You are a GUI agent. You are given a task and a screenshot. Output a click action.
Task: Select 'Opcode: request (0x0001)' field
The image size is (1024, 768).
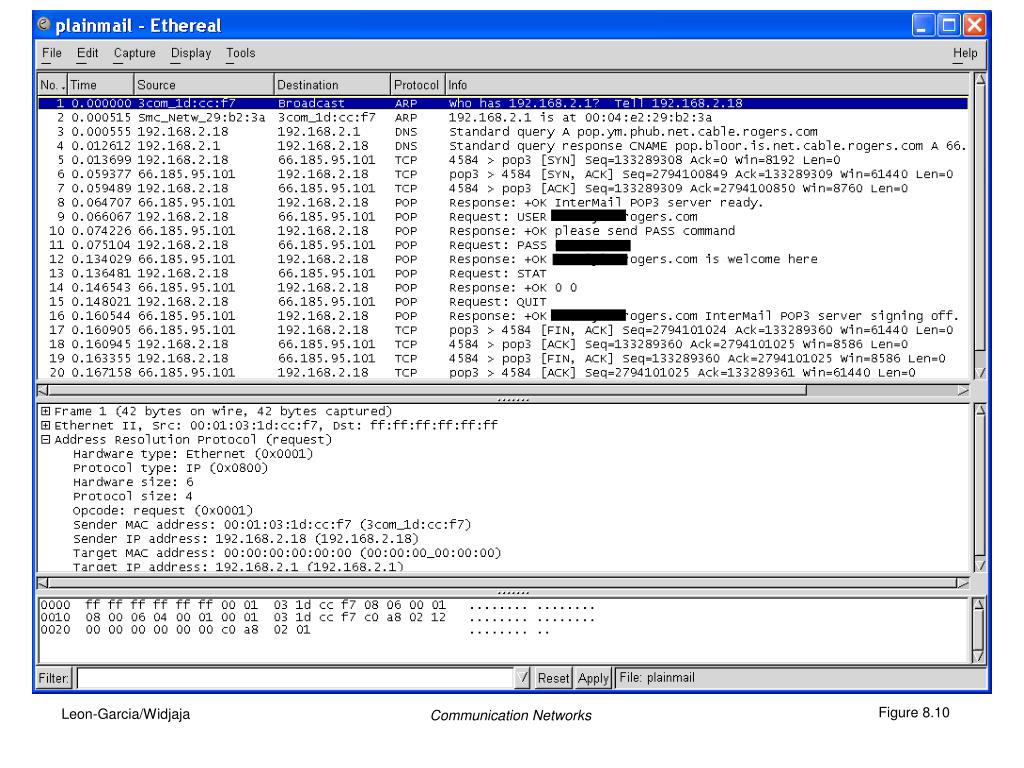coord(163,511)
